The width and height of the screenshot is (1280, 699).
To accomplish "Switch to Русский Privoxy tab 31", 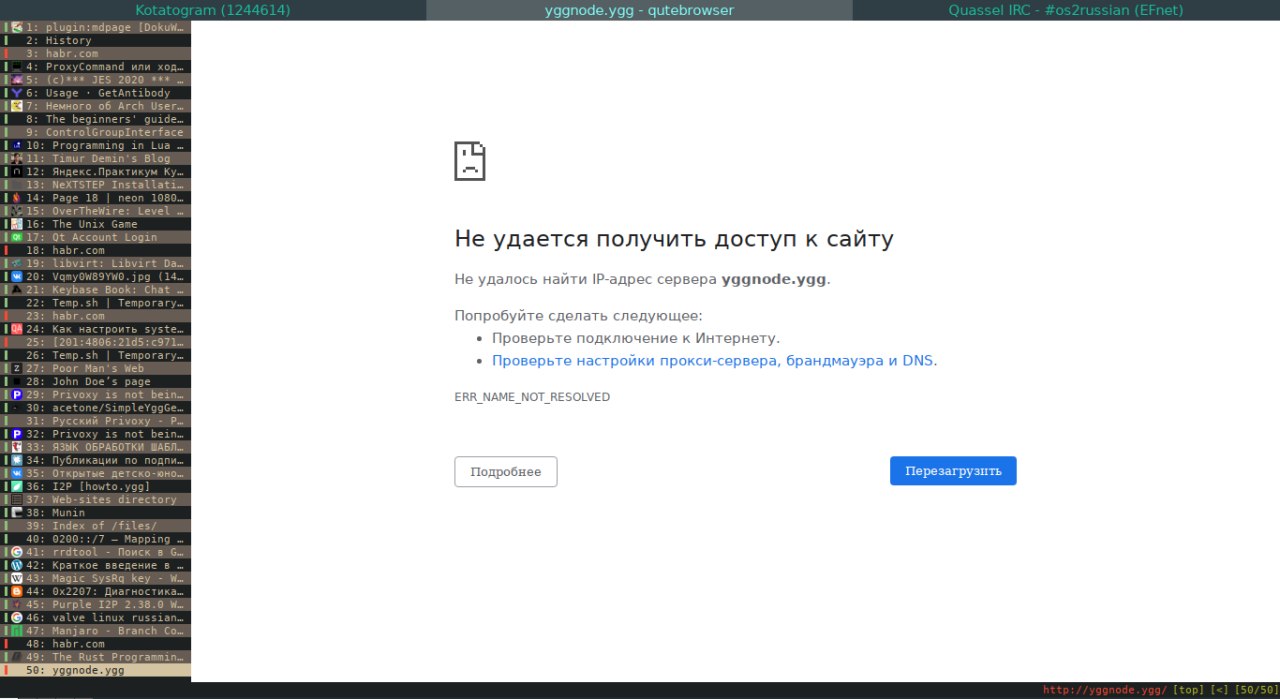I will click(x=96, y=420).
